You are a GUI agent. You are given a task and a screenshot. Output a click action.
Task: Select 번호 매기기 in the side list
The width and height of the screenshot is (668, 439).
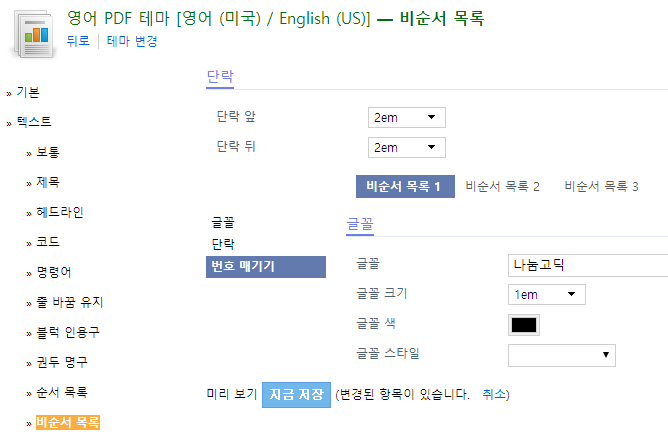coord(266,267)
